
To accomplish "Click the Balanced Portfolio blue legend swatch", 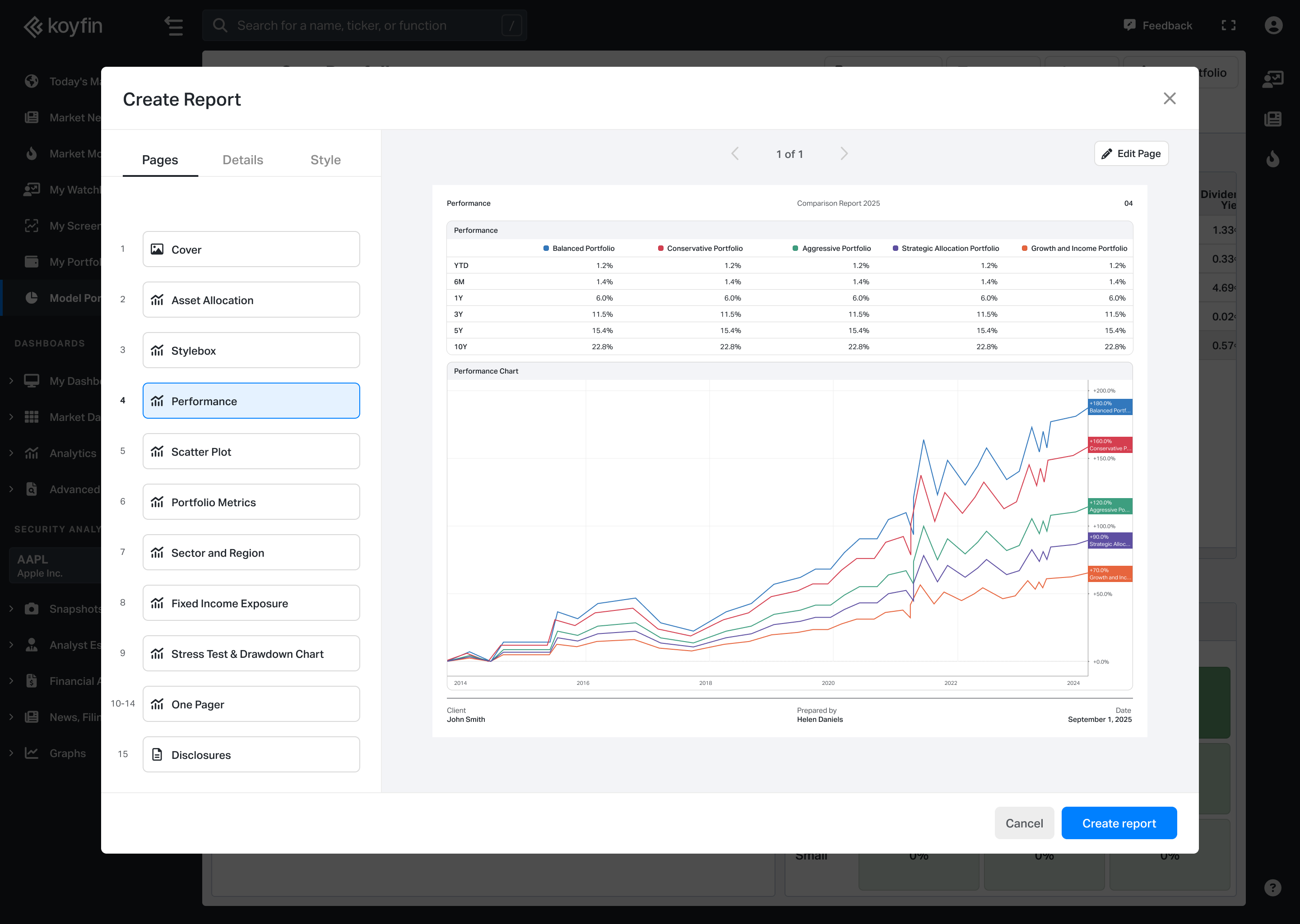I will tap(546, 248).
